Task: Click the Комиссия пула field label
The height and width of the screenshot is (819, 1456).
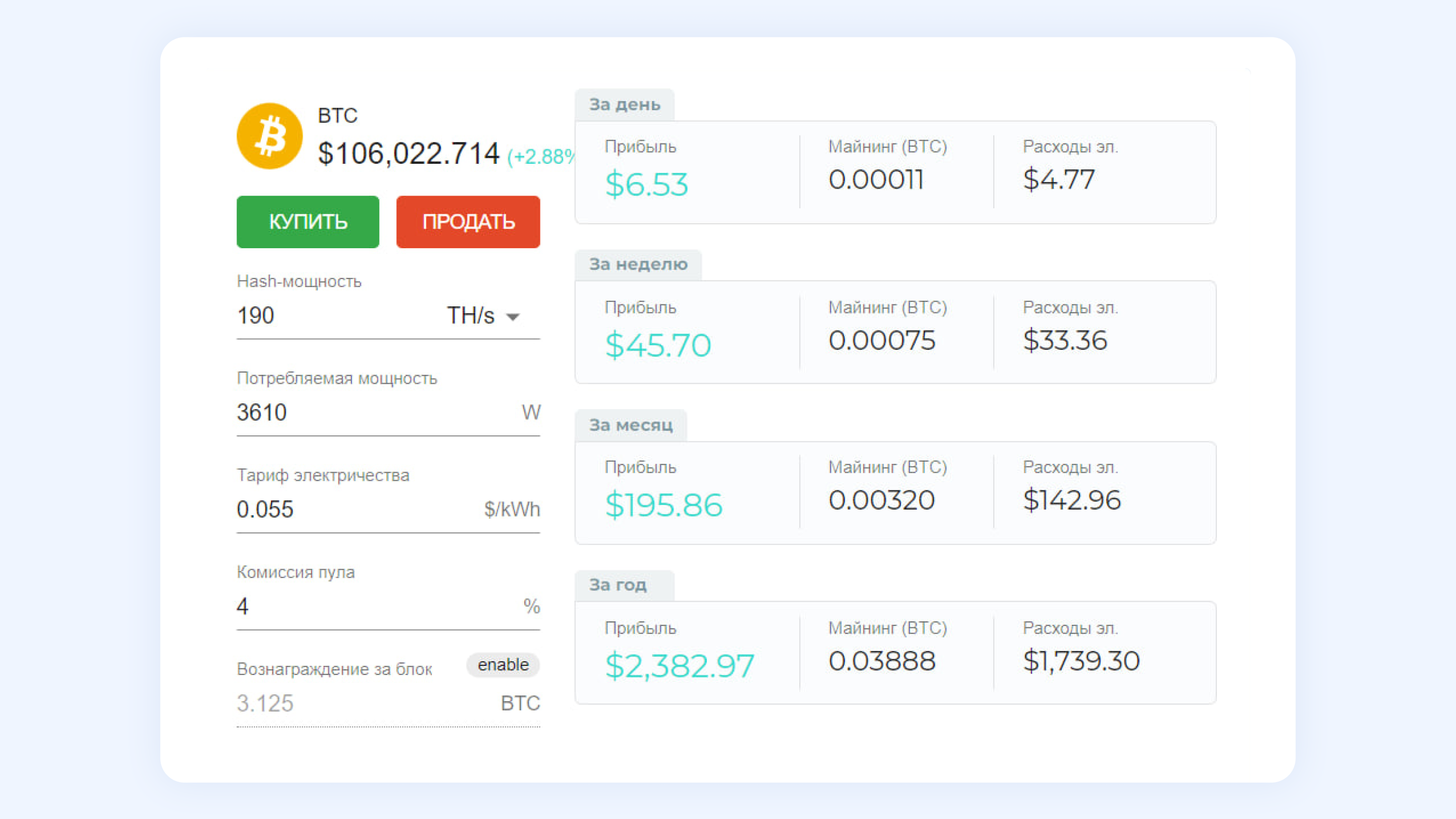Action: (296, 572)
